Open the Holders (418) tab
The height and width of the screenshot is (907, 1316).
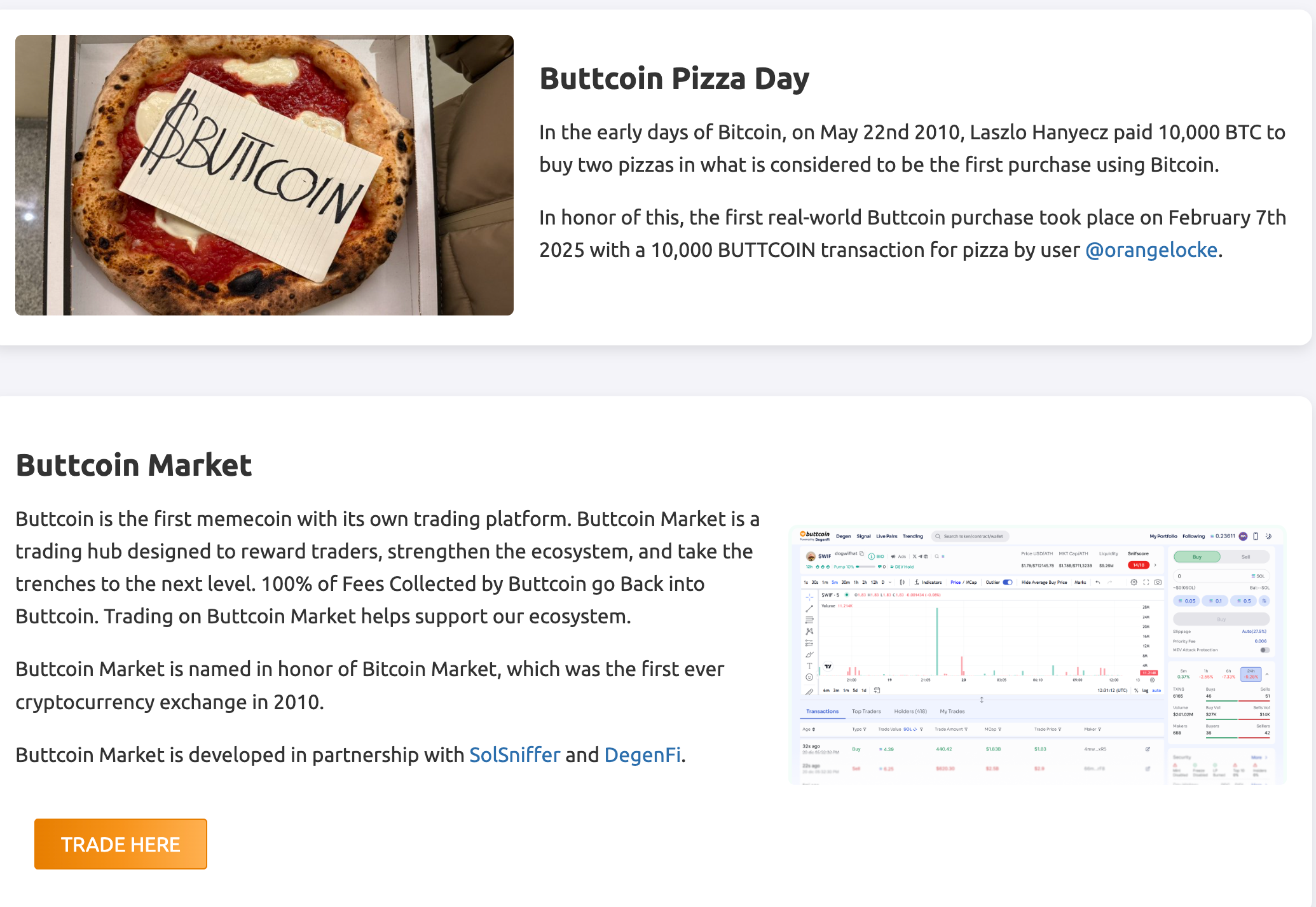pyautogui.click(x=910, y=712)
